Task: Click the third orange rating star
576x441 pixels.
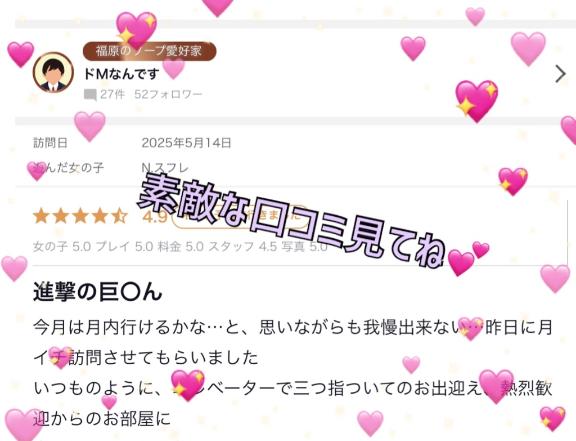Action: [80, 216]
